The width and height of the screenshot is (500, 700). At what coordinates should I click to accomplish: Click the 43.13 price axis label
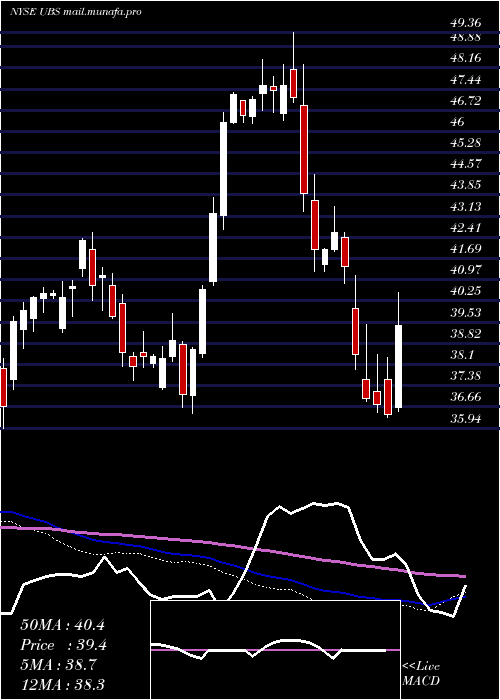click(466, 207)
